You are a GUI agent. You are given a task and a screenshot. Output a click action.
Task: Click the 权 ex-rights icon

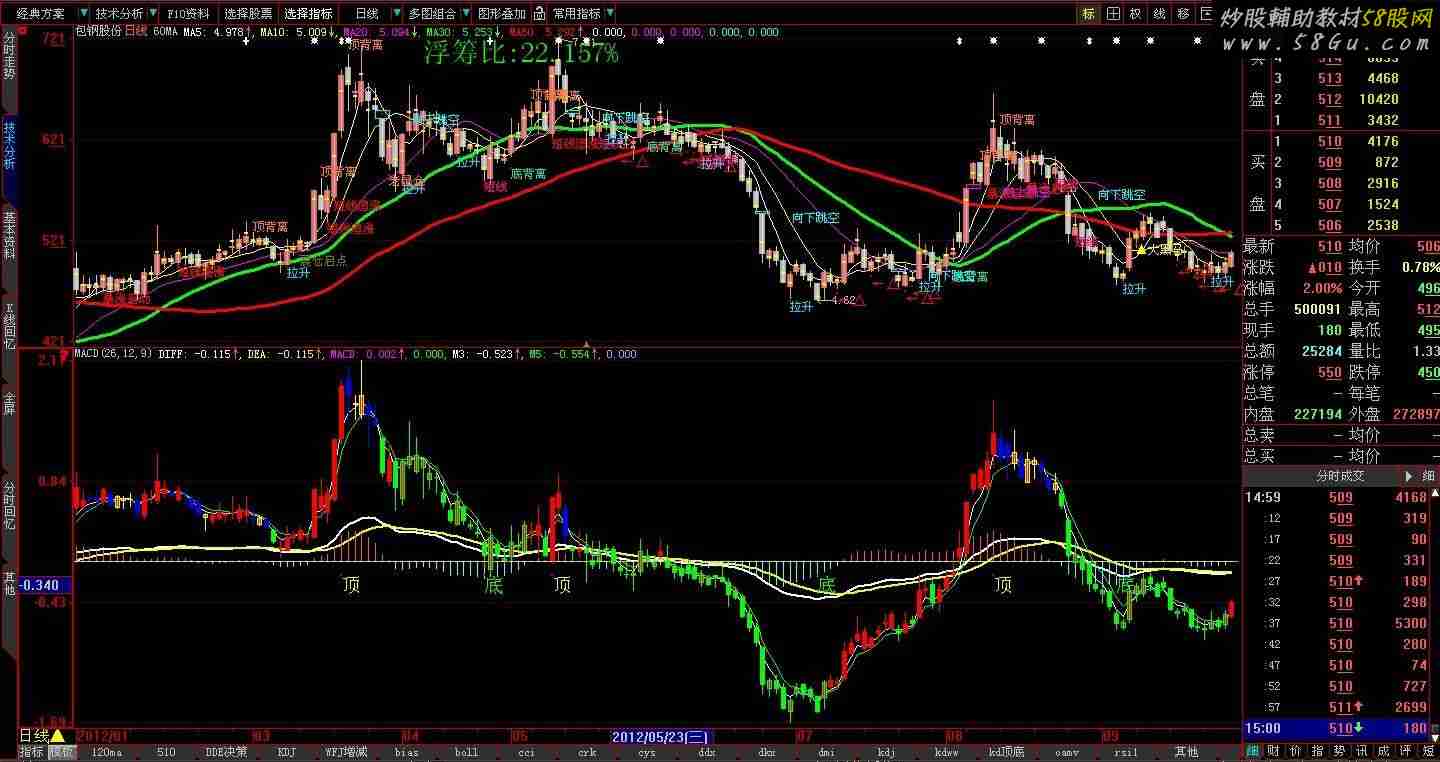click(x=1136, y=14)
